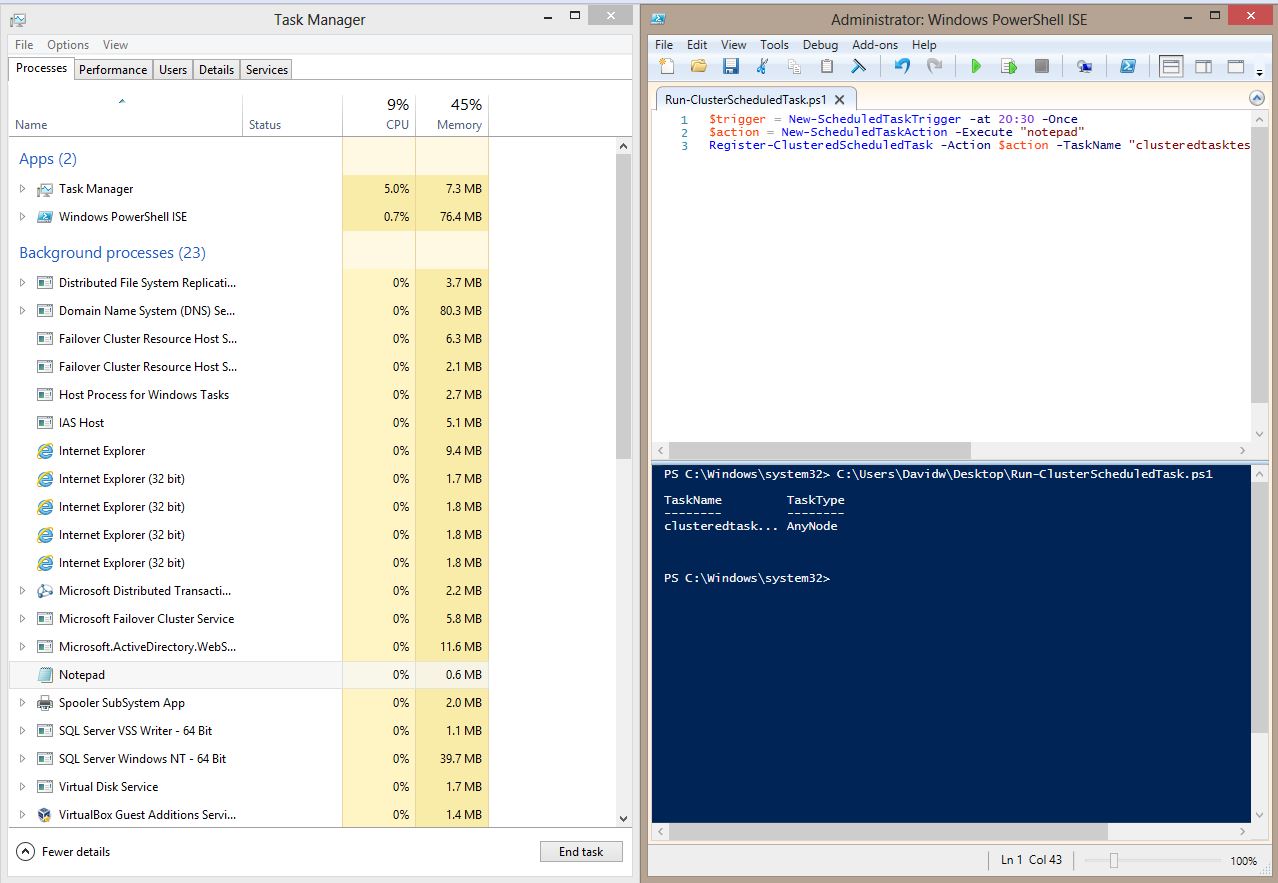Sort processes by the CPU column header
1278x883 pixels.
379,114
